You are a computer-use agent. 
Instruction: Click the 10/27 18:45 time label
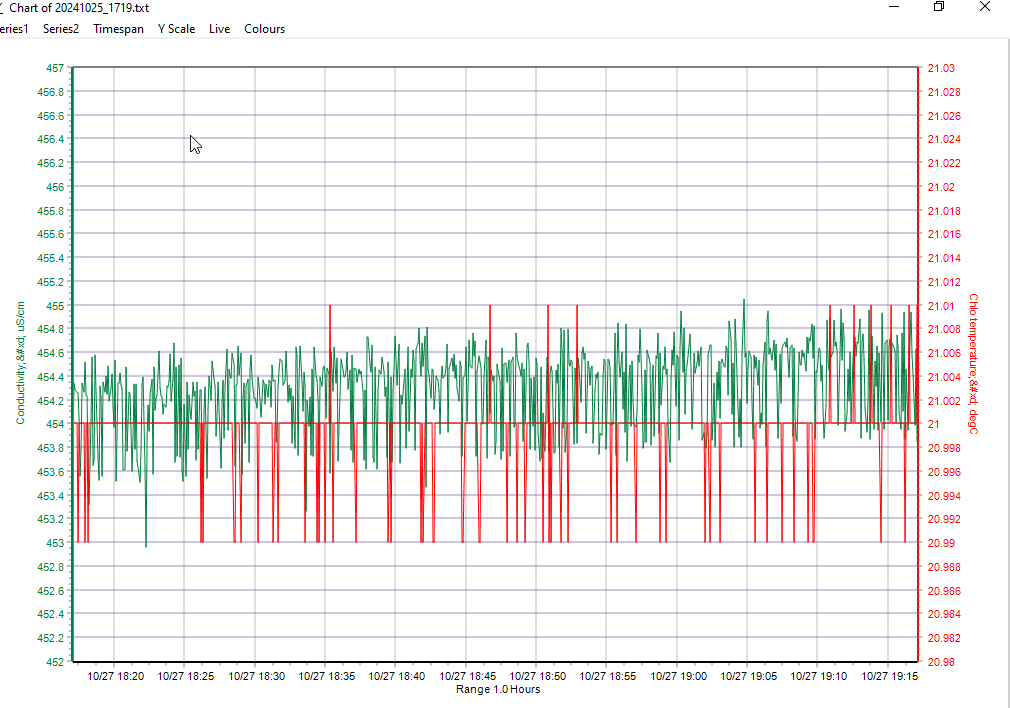(x=468, y=676)
